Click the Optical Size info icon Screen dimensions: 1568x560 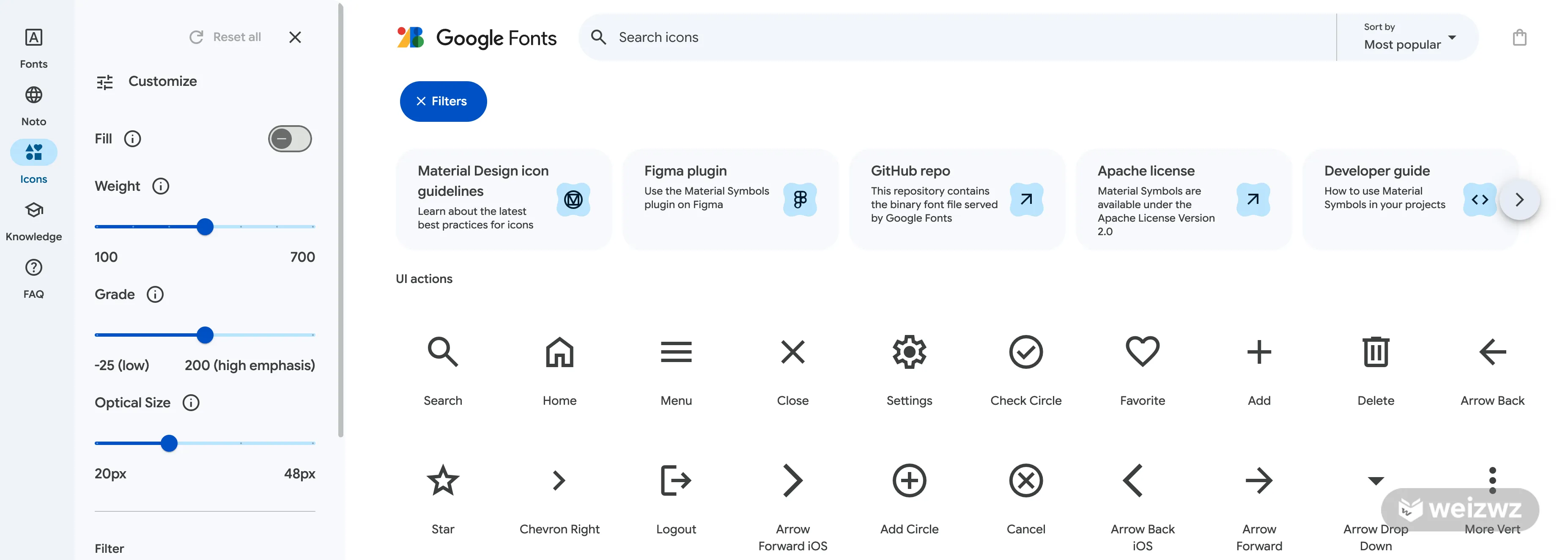191,403
